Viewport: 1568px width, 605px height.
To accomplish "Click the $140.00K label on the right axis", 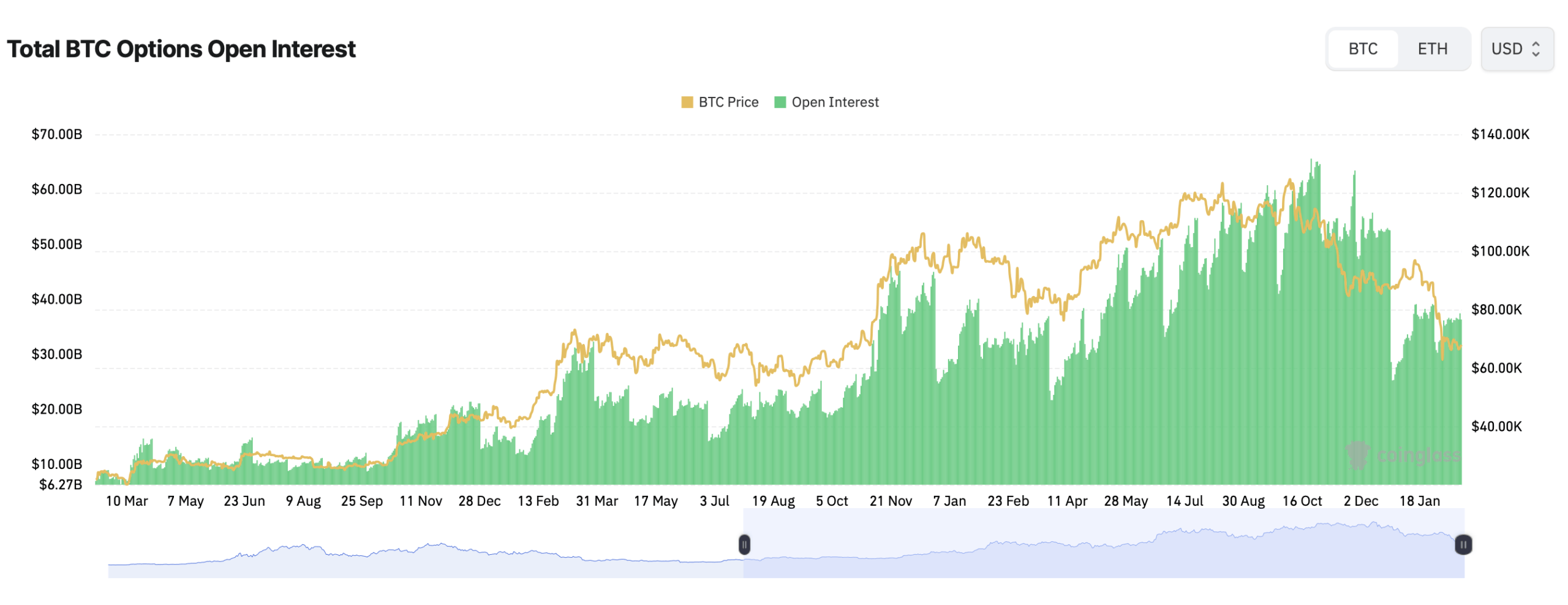I will (x=1499, y=133).
